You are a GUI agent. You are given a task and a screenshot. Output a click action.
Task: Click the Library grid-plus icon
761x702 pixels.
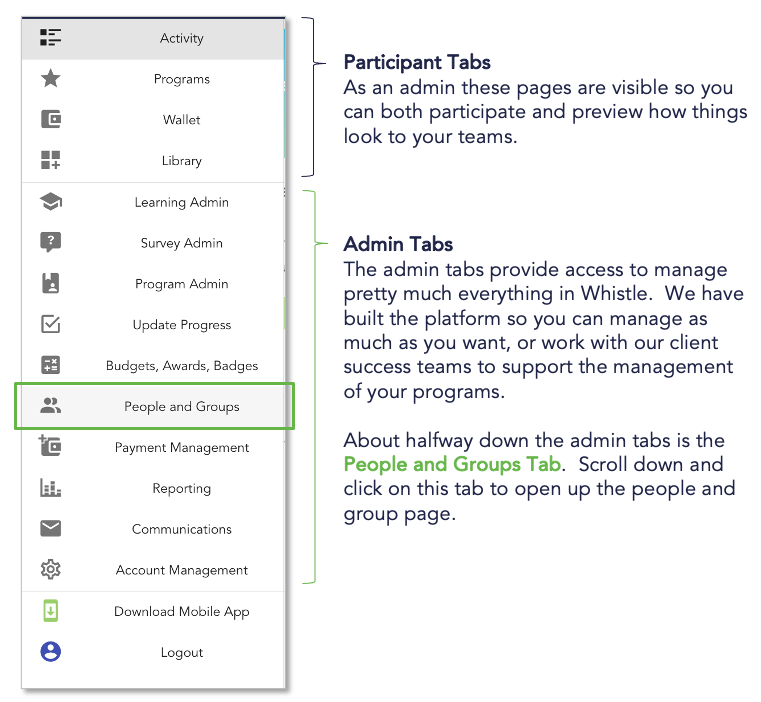pyautogui.click(x=50, y=160)
